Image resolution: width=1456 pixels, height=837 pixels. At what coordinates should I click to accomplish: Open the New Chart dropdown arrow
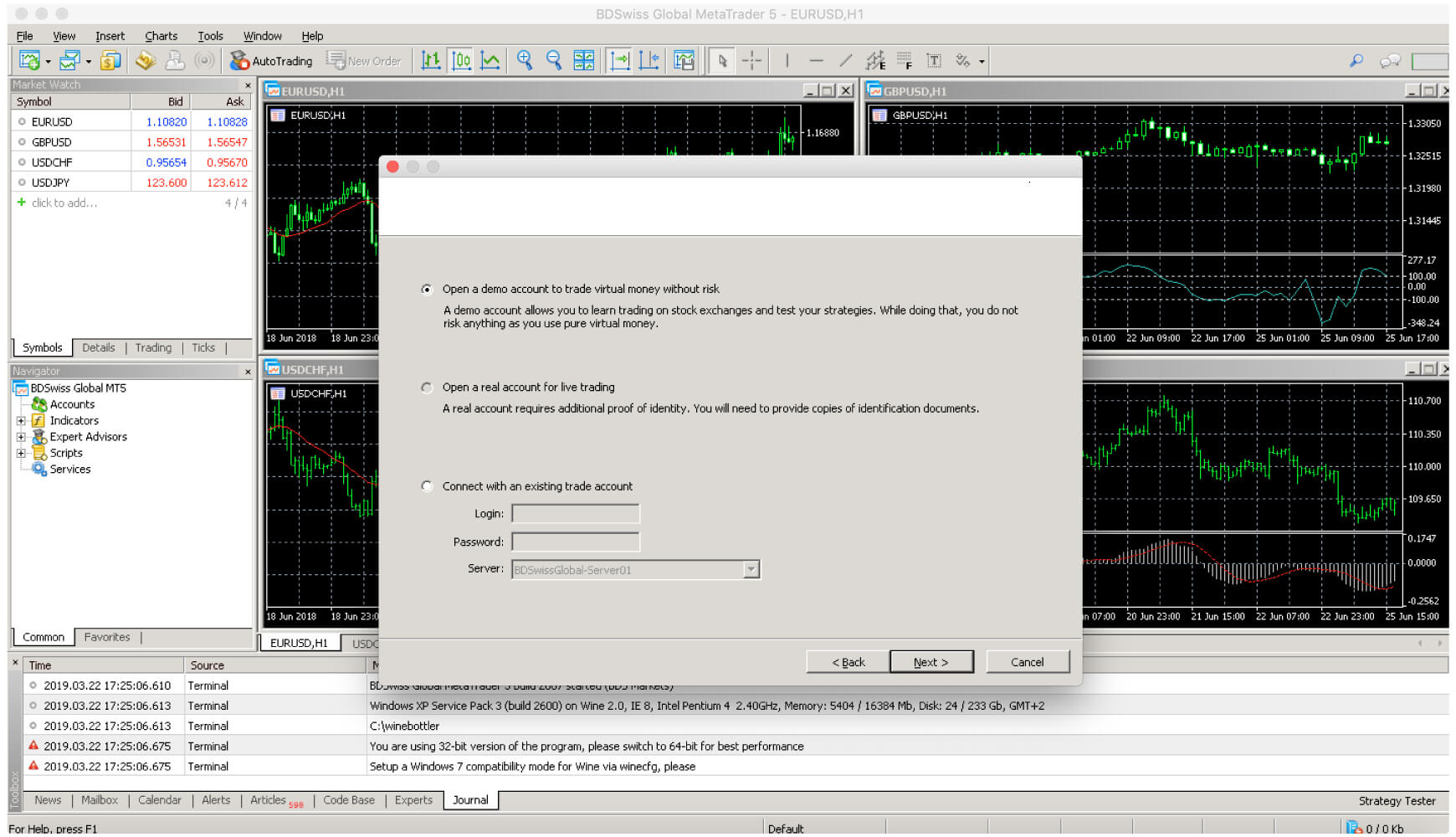48,61
